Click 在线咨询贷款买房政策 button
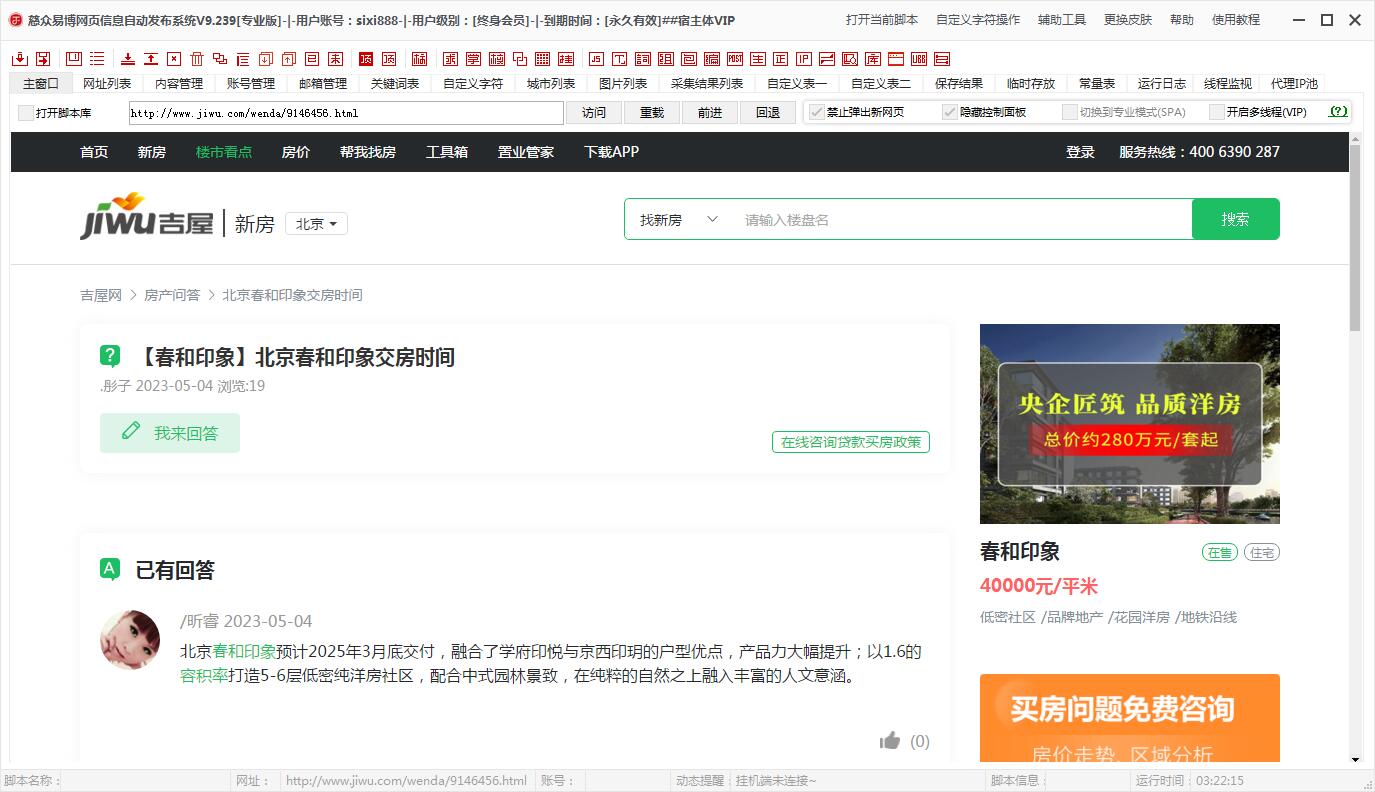The image size is (1375, 792). (x=851, y=442)
